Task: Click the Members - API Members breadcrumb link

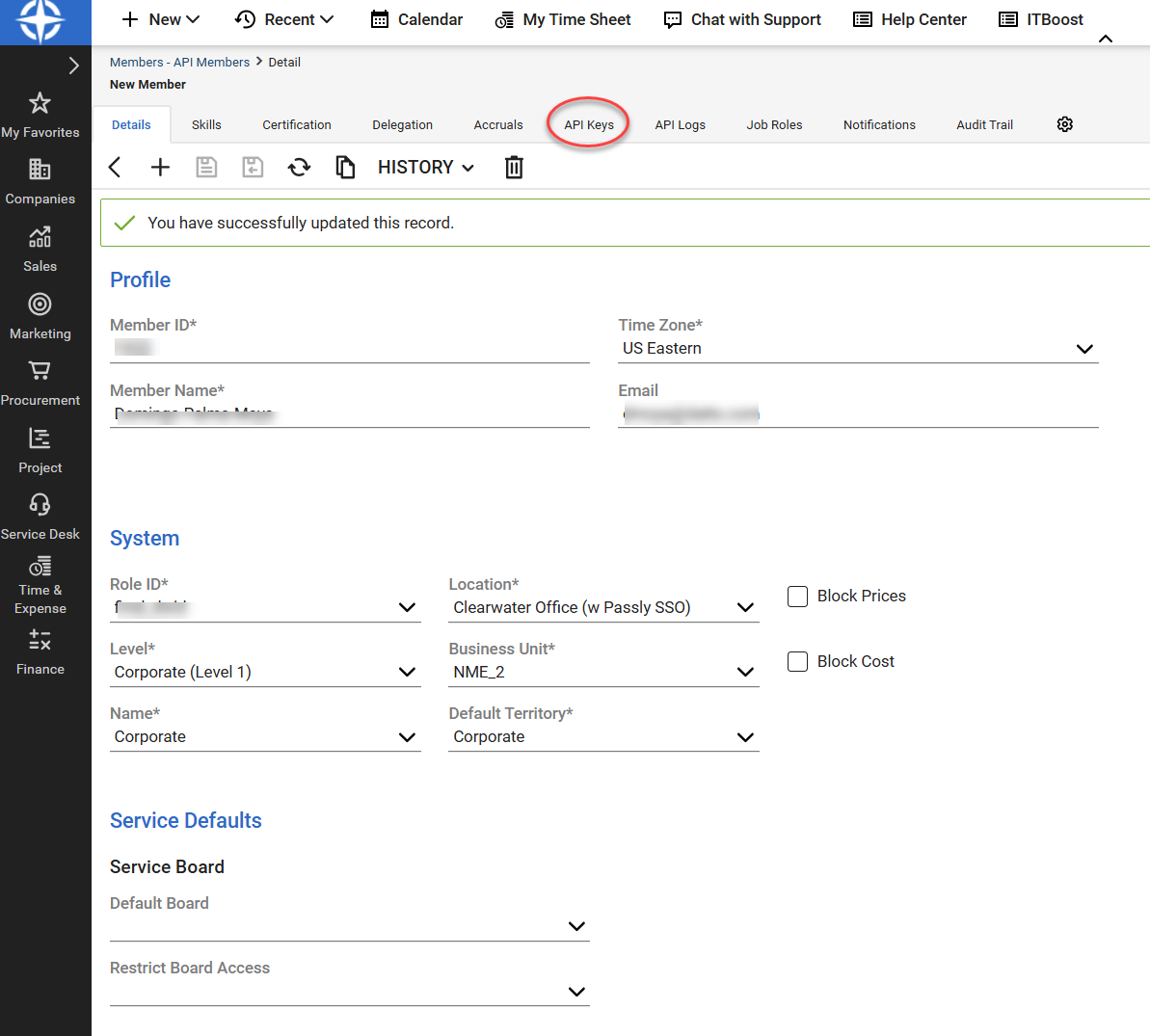Action: (x=179, y=62)
